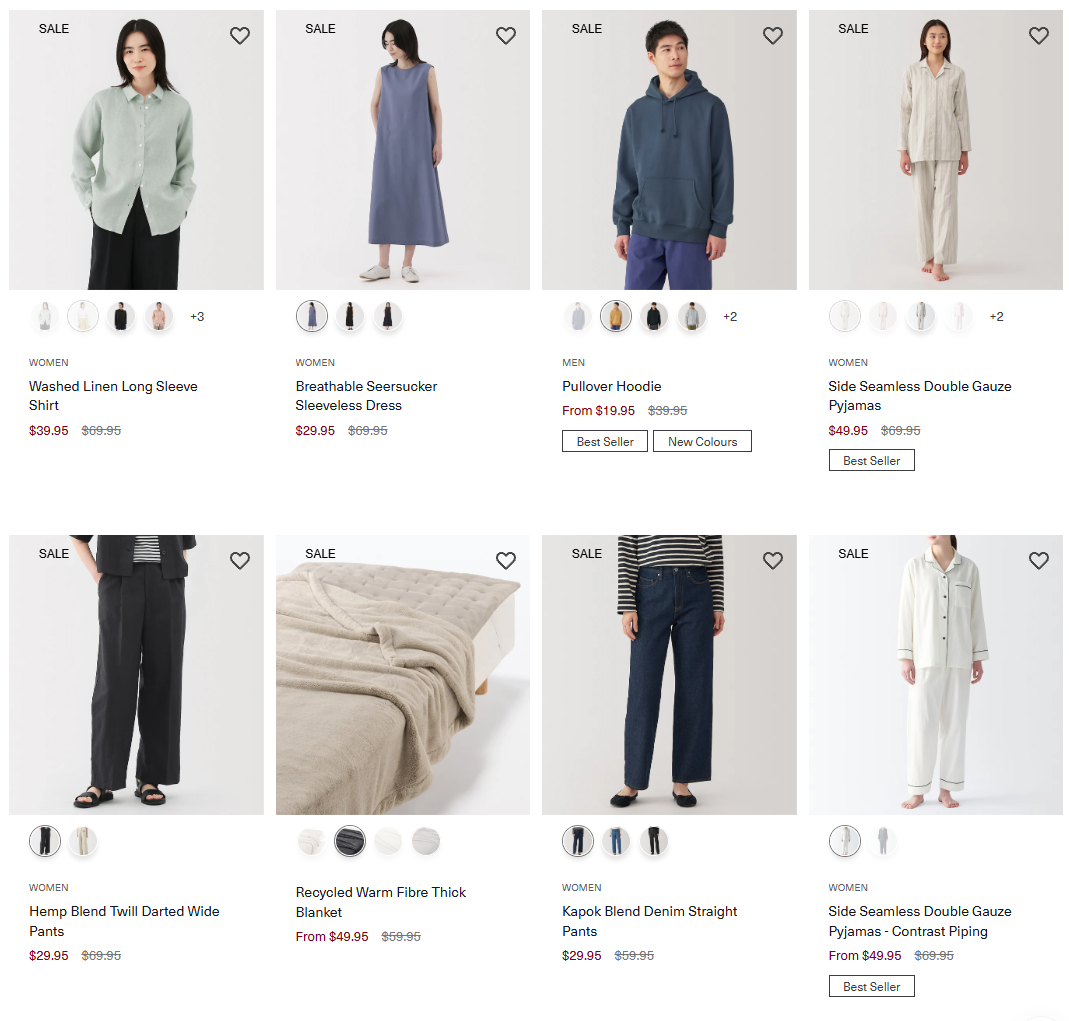1069x1021 pixels.
Task: Select dark grey swatch for Fibre Blanket
Action: click(x=350, y=842)
